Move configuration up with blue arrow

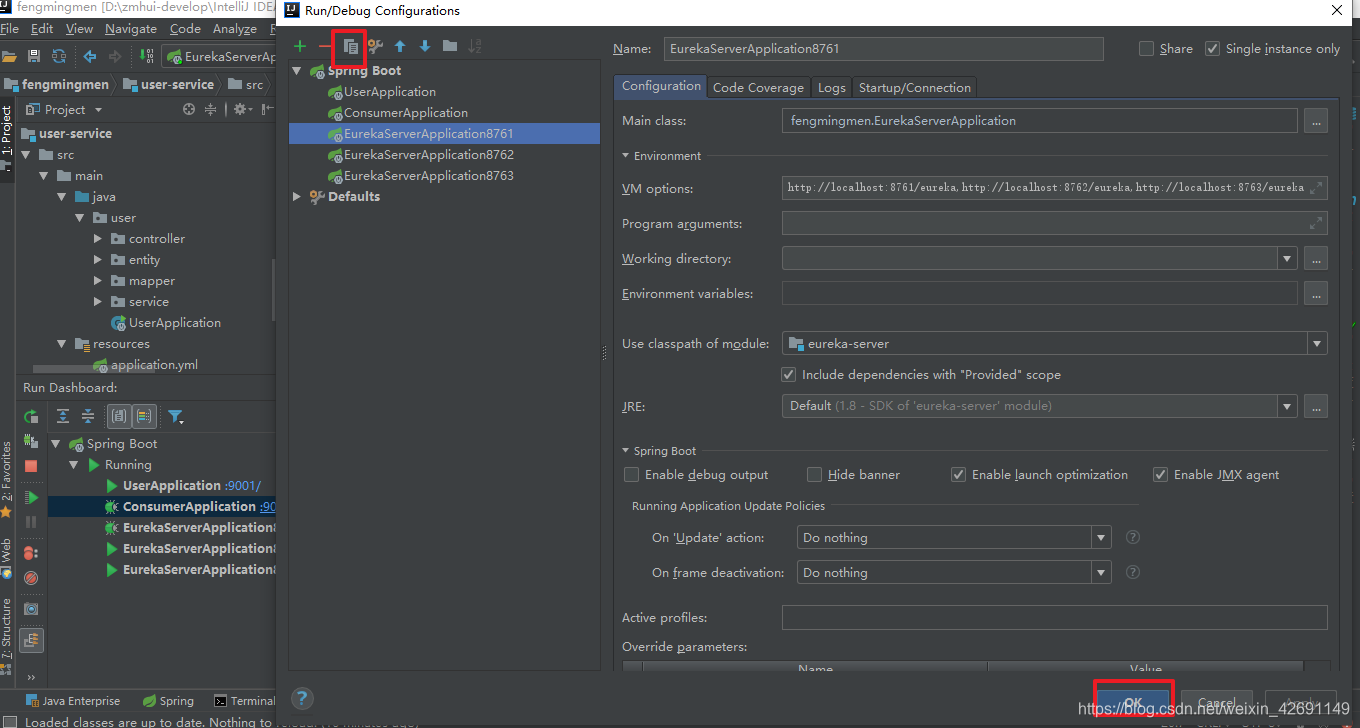400,47
